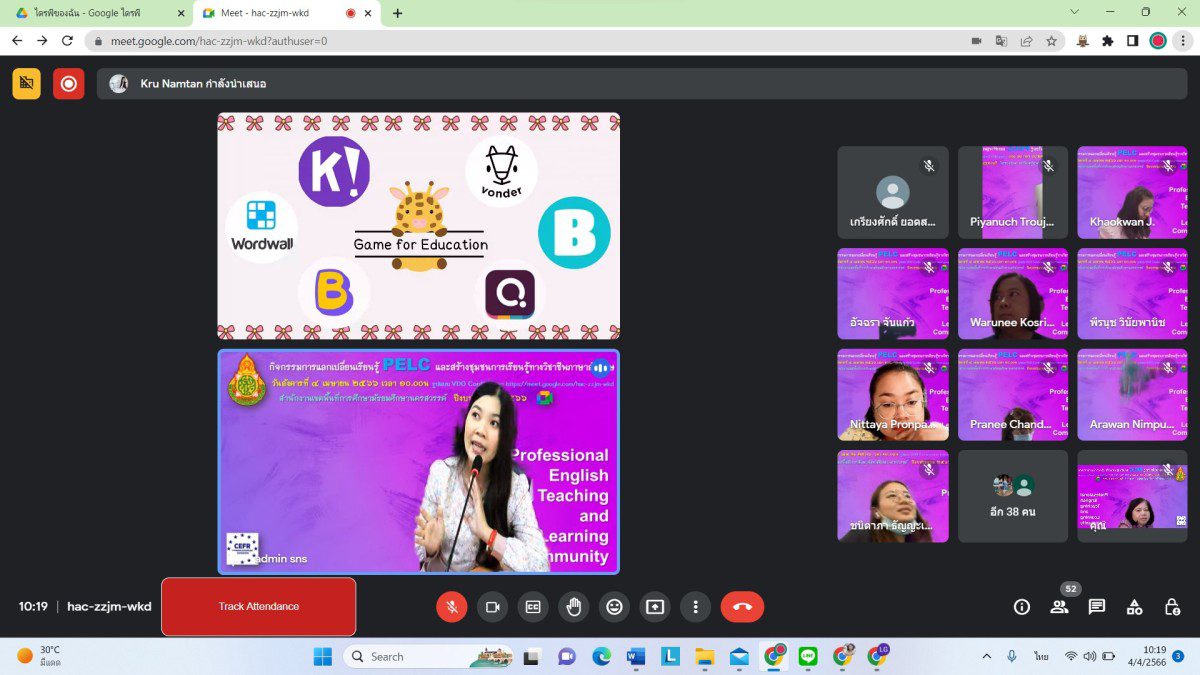Click the owl extension icon
The height and width of the screenshot is (675, 1200).
[x=1083, y=41]
